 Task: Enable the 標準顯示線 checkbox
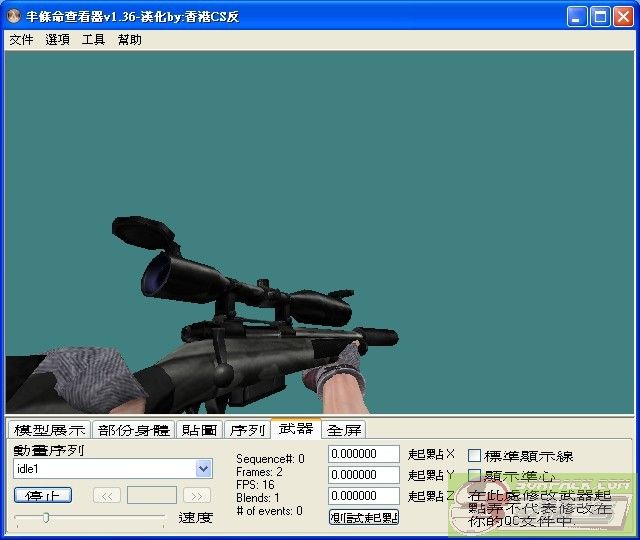475,456
